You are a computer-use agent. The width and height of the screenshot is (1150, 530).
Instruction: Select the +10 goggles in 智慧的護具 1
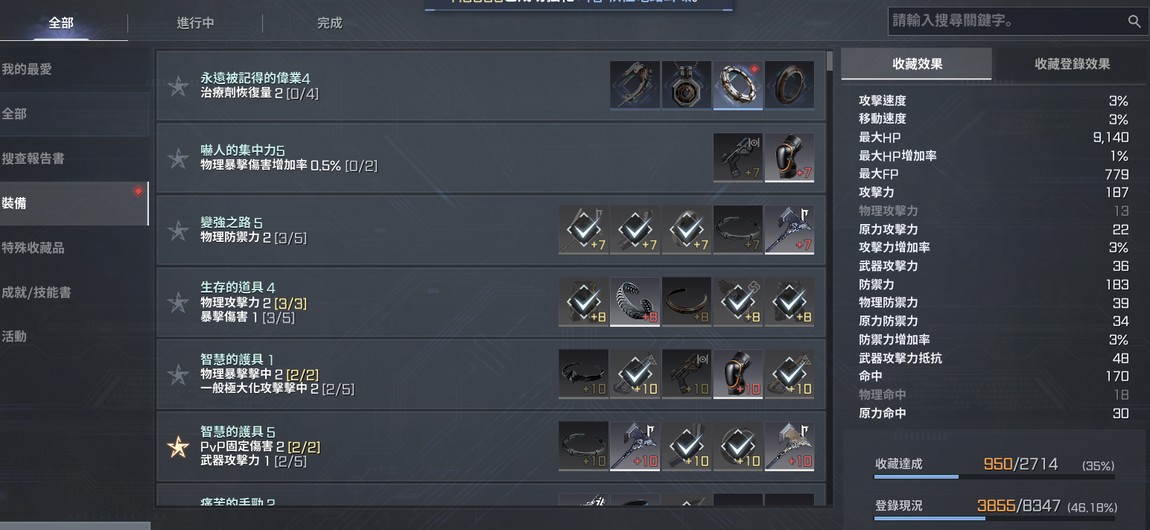tap(583, 374)
